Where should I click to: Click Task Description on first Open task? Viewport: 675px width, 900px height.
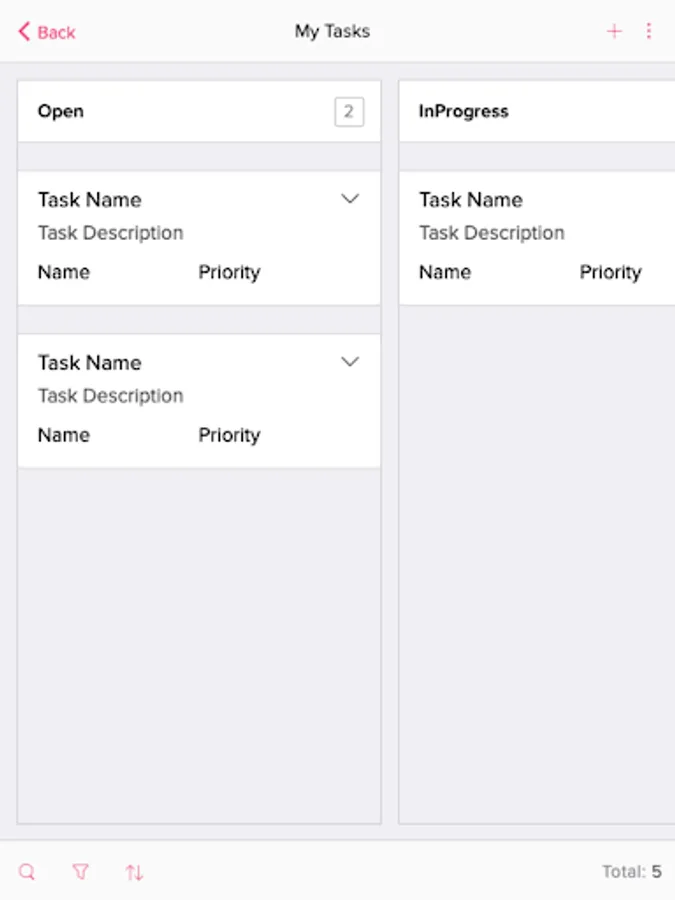tap(110, 233)
